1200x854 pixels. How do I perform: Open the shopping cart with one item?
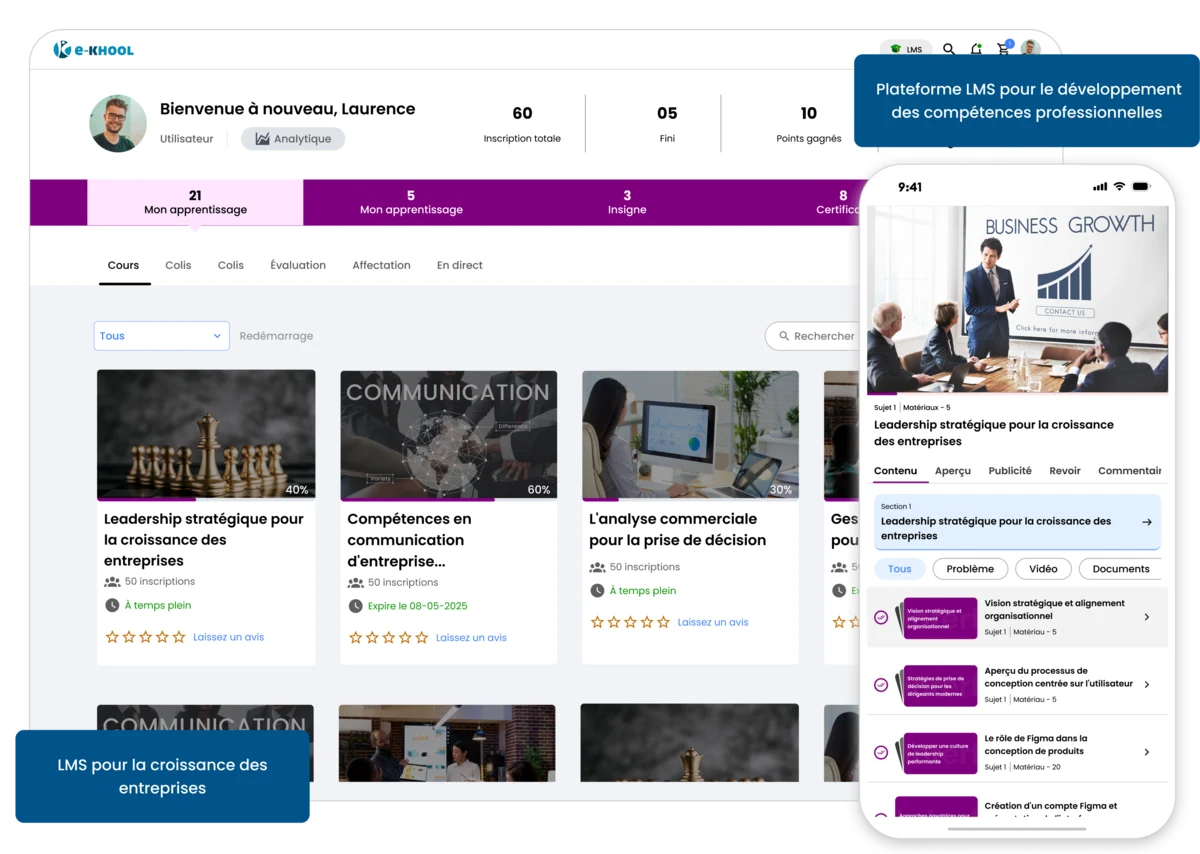(1003, 49)
